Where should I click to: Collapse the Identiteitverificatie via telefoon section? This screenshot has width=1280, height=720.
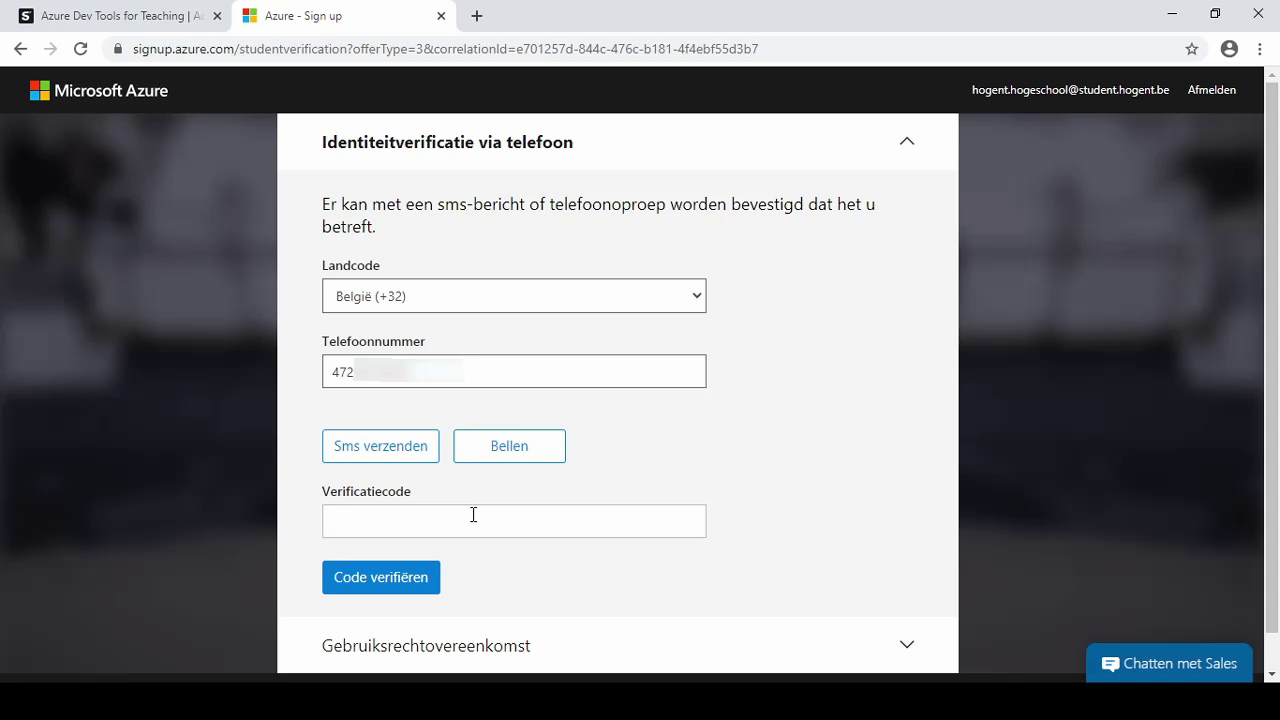click(907, 142)
